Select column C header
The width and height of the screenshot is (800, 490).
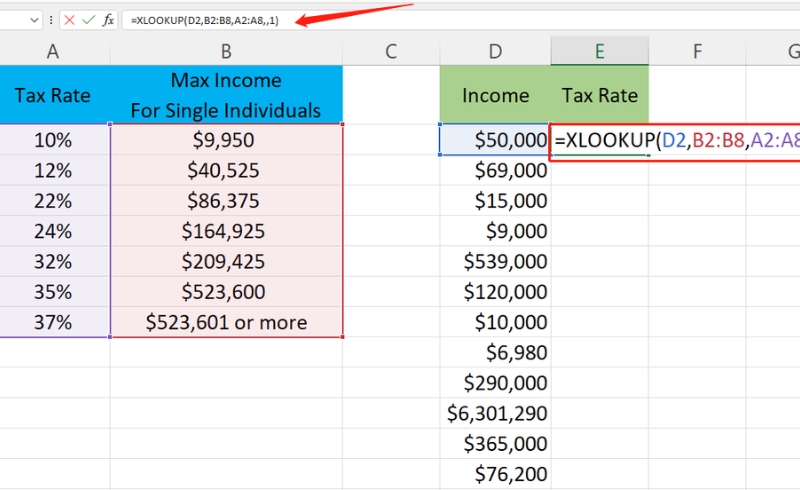pos(391,52)
